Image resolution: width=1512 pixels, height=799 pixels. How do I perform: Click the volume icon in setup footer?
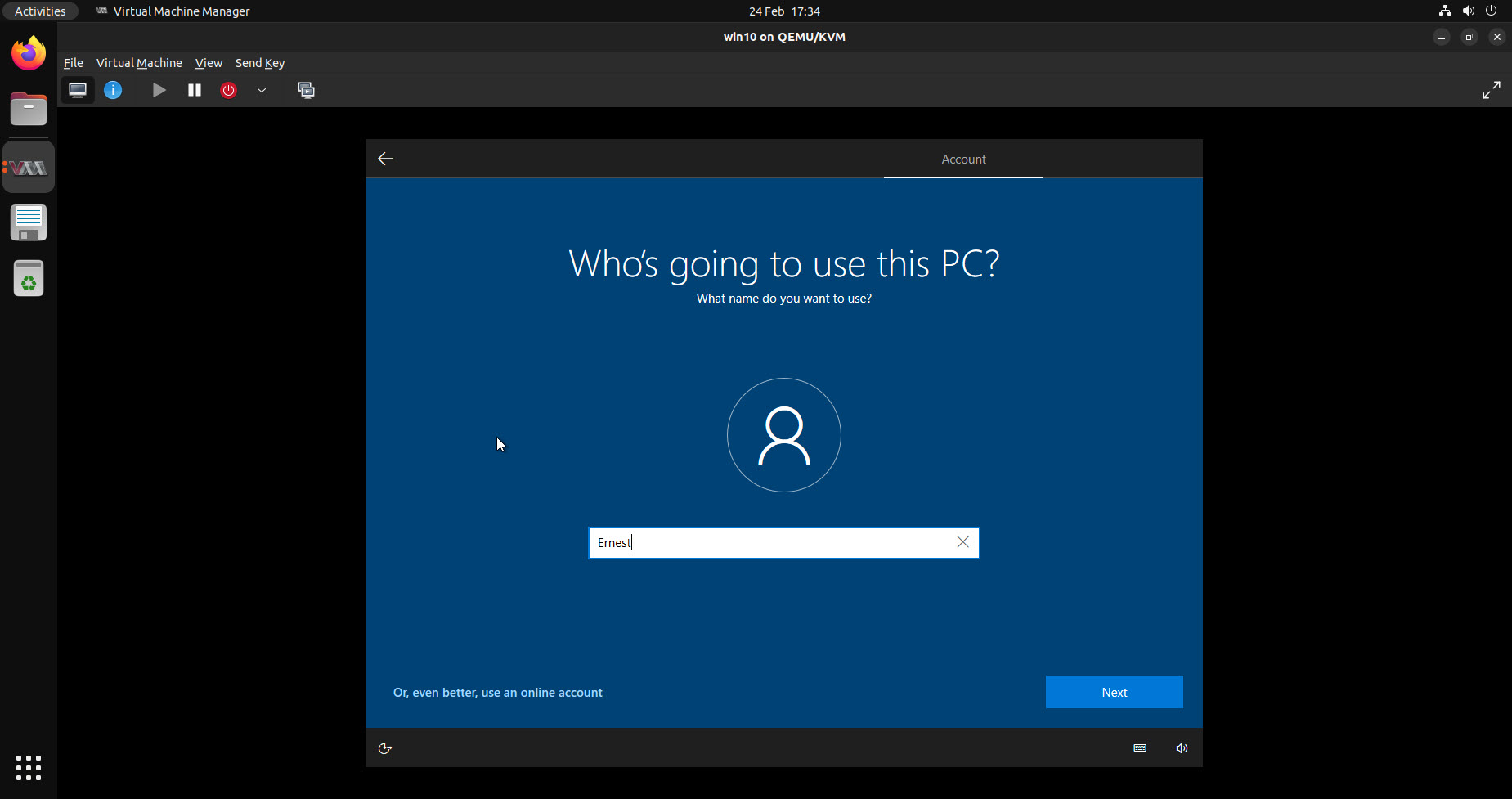pyautogui.click(x=1181, y=747)
